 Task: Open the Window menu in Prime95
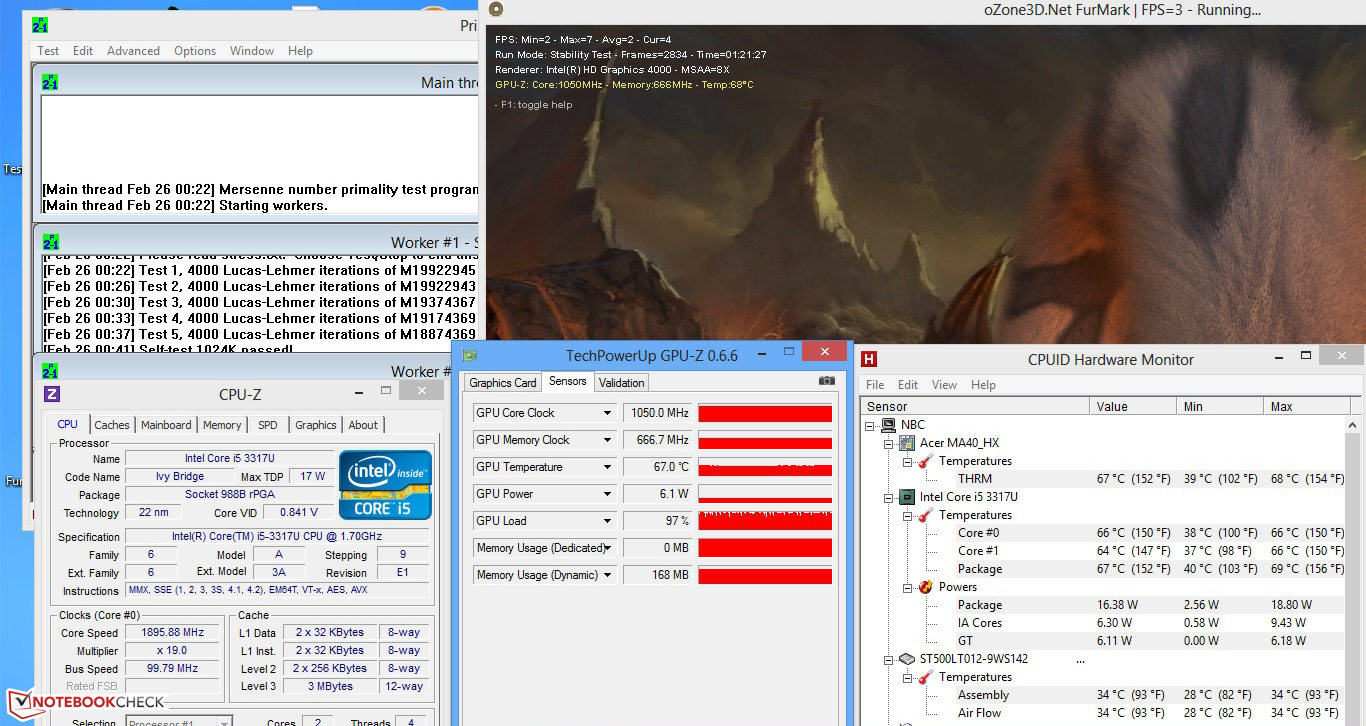[252, 51]
